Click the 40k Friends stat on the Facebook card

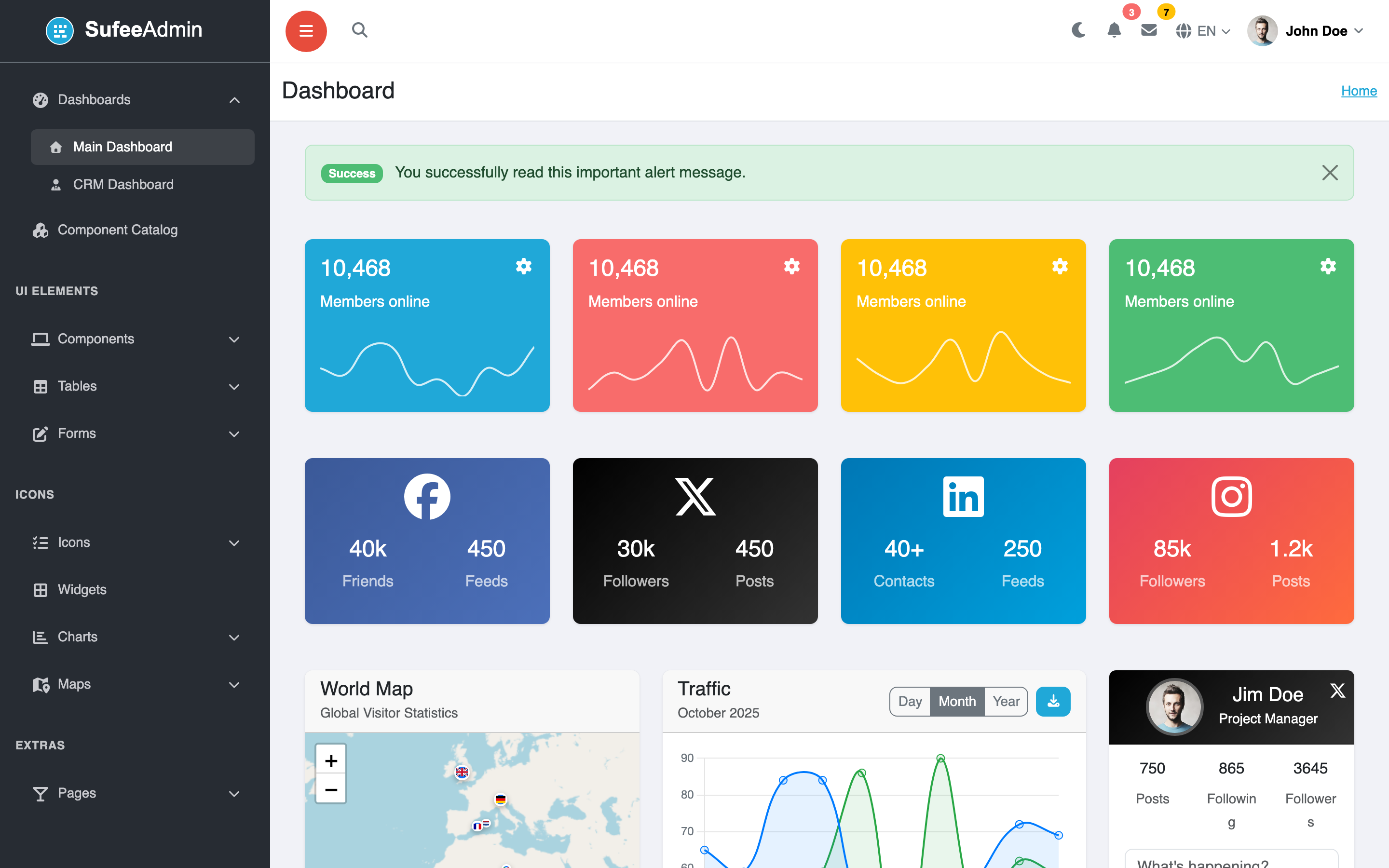[368, 563]
